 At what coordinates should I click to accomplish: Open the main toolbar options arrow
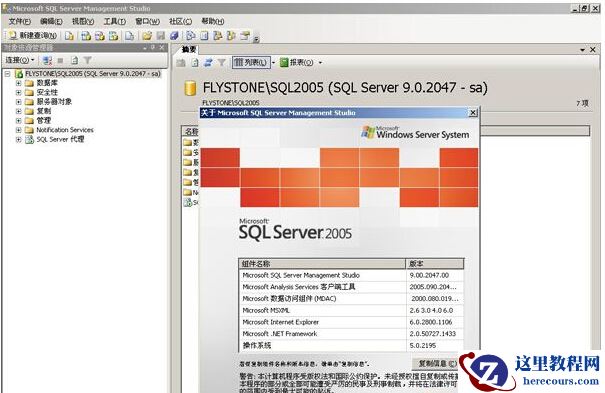tap(256, 39)
